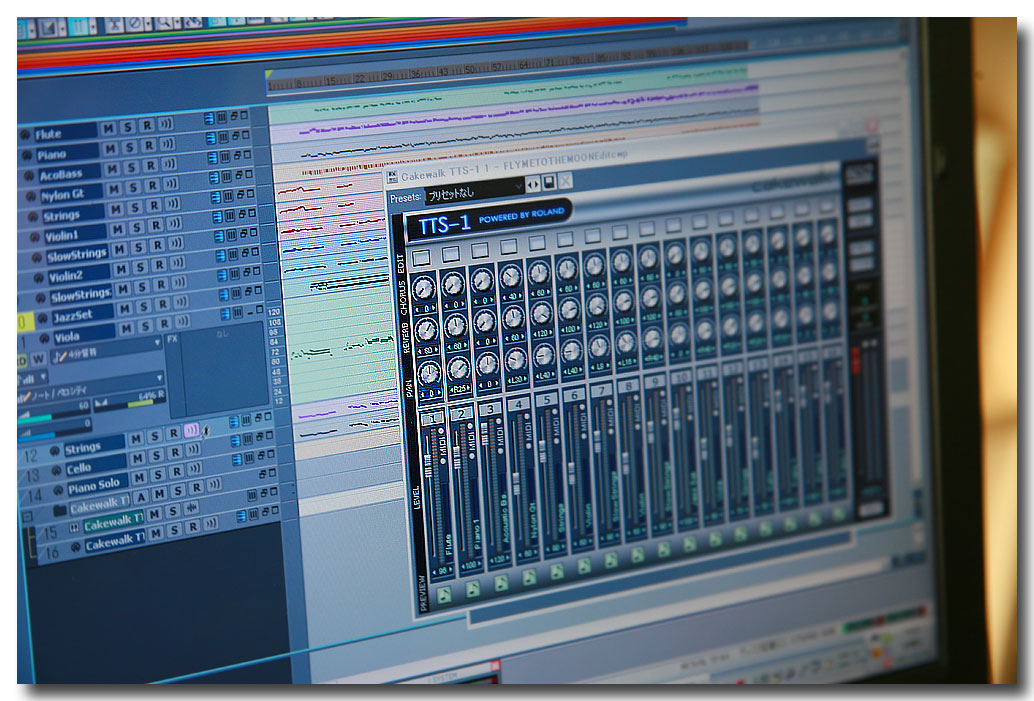Preview the TTS-1 part 3 sound
This screenshot has height=701, width=1034.
pos(501,584)
